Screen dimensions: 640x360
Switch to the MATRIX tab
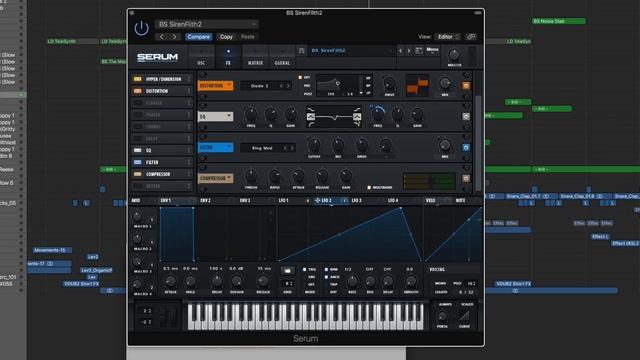[256, 57]
